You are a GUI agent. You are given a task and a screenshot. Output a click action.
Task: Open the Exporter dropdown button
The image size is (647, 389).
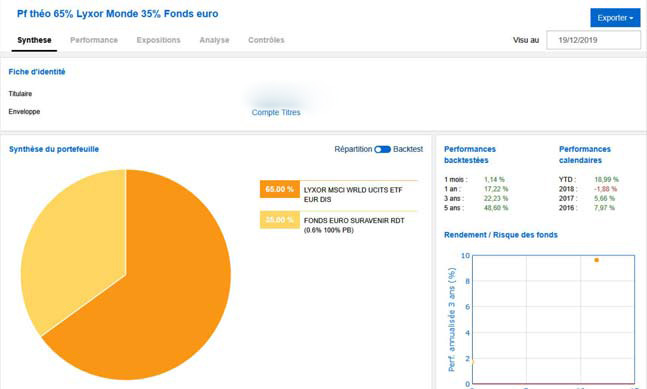(x=615, y=18)
